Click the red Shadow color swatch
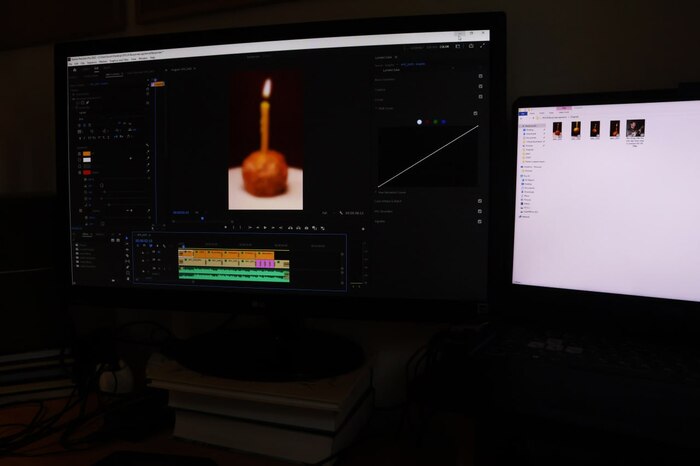 (x=87, y=173)
